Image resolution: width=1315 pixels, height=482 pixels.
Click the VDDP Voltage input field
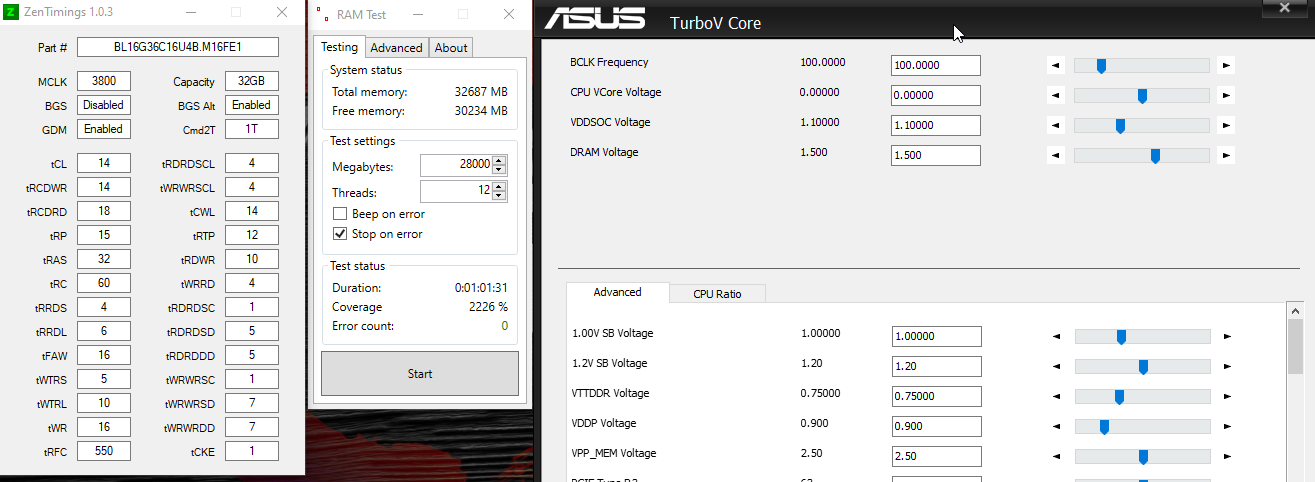tap(936, 426)
